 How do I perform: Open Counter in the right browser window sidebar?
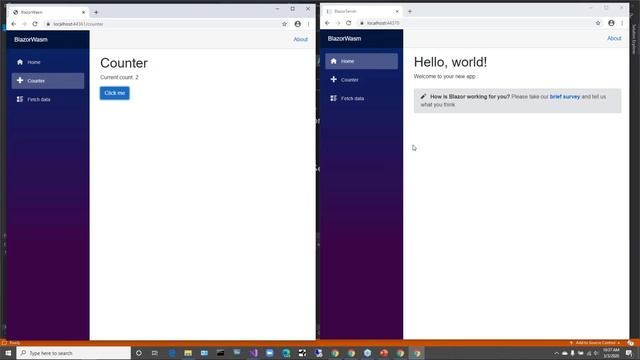(361, 80)
